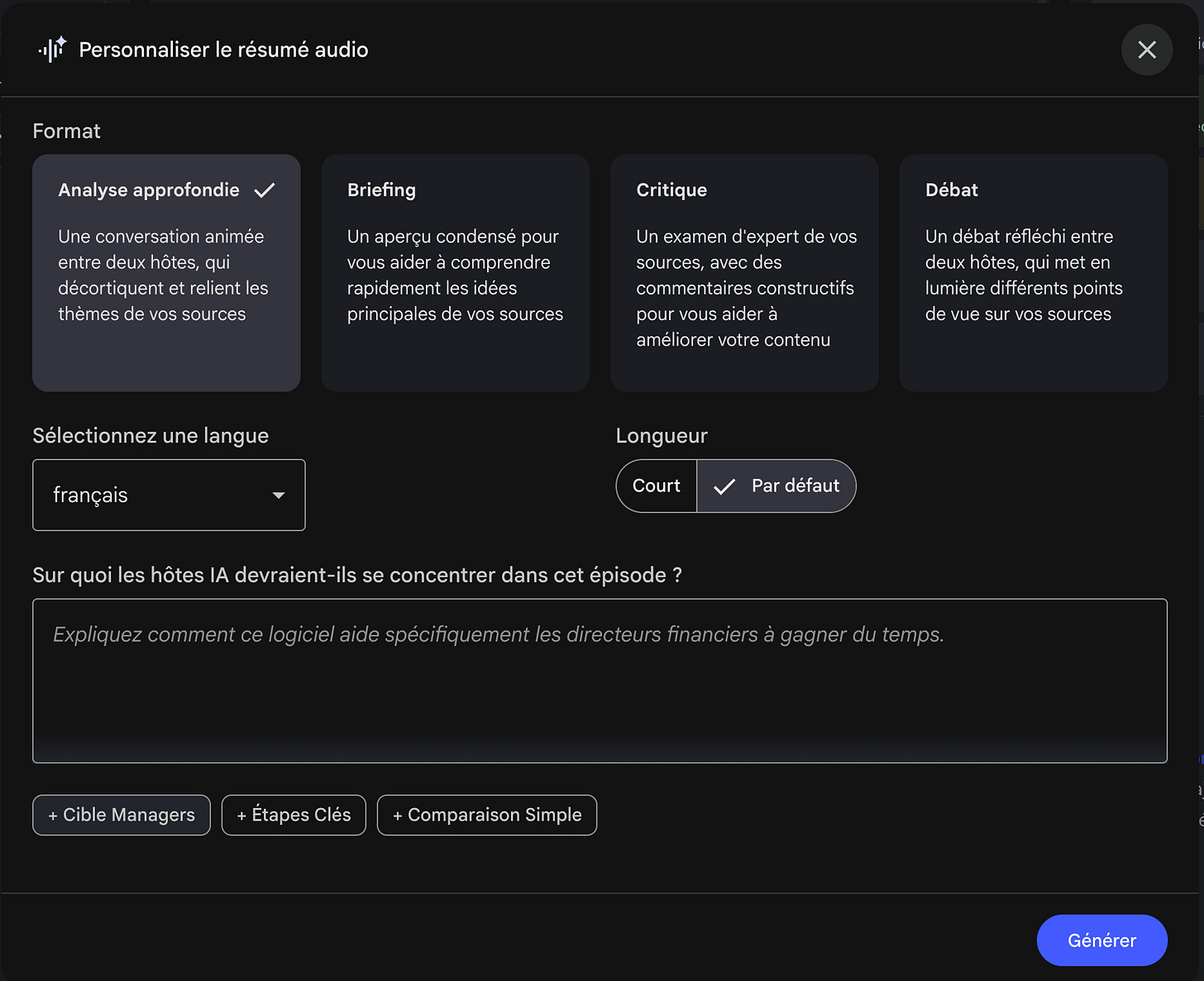The height and width of the screenshot is (981, 1204).
Task: Set length to Court
Action: tap(657, 486)
